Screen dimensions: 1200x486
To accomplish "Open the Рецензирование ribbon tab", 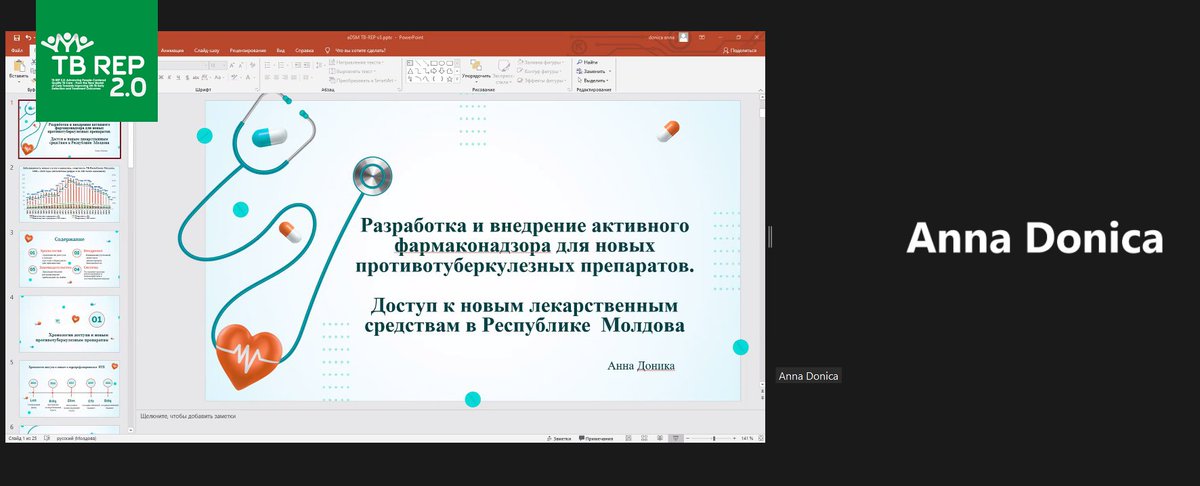I will (x=247, y=49).
